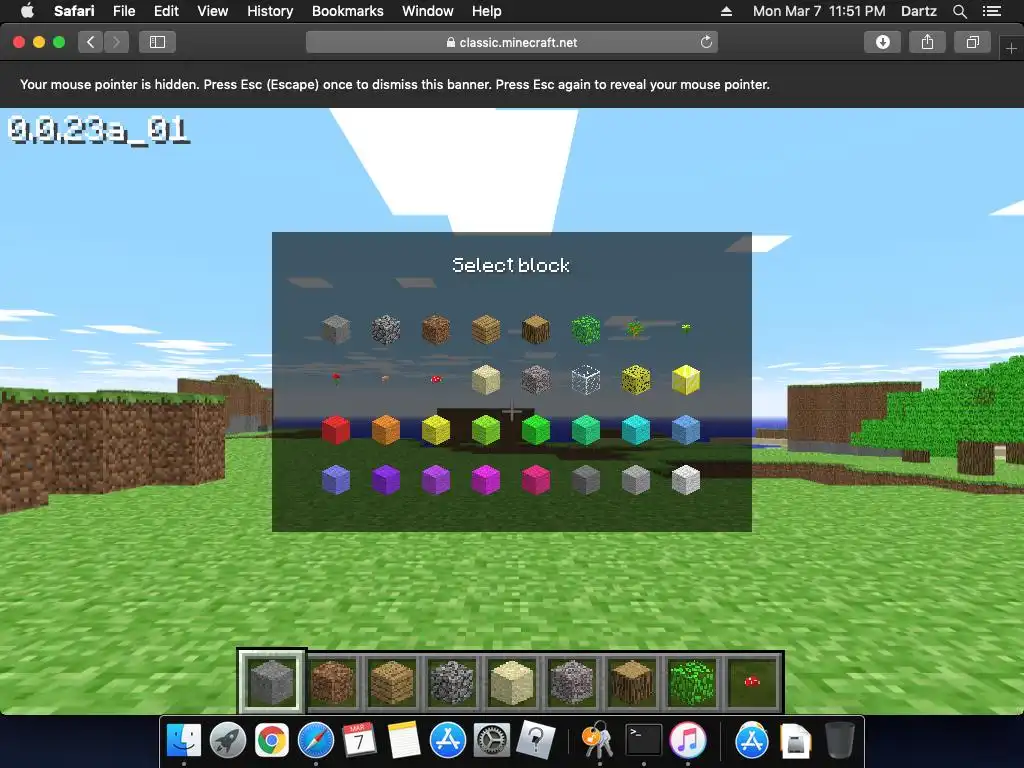This screenshot has height=768, width=1024.
Task: Switch to wooden planks slot in hotbar
Action: click(x=392, y=682)
